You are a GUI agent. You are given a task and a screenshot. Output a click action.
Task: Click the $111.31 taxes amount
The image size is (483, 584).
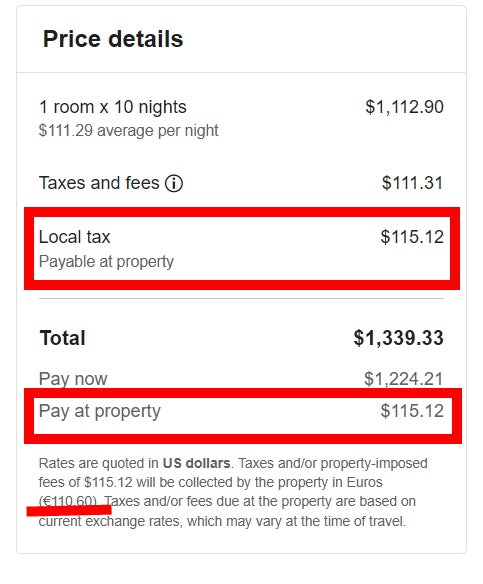413,183
